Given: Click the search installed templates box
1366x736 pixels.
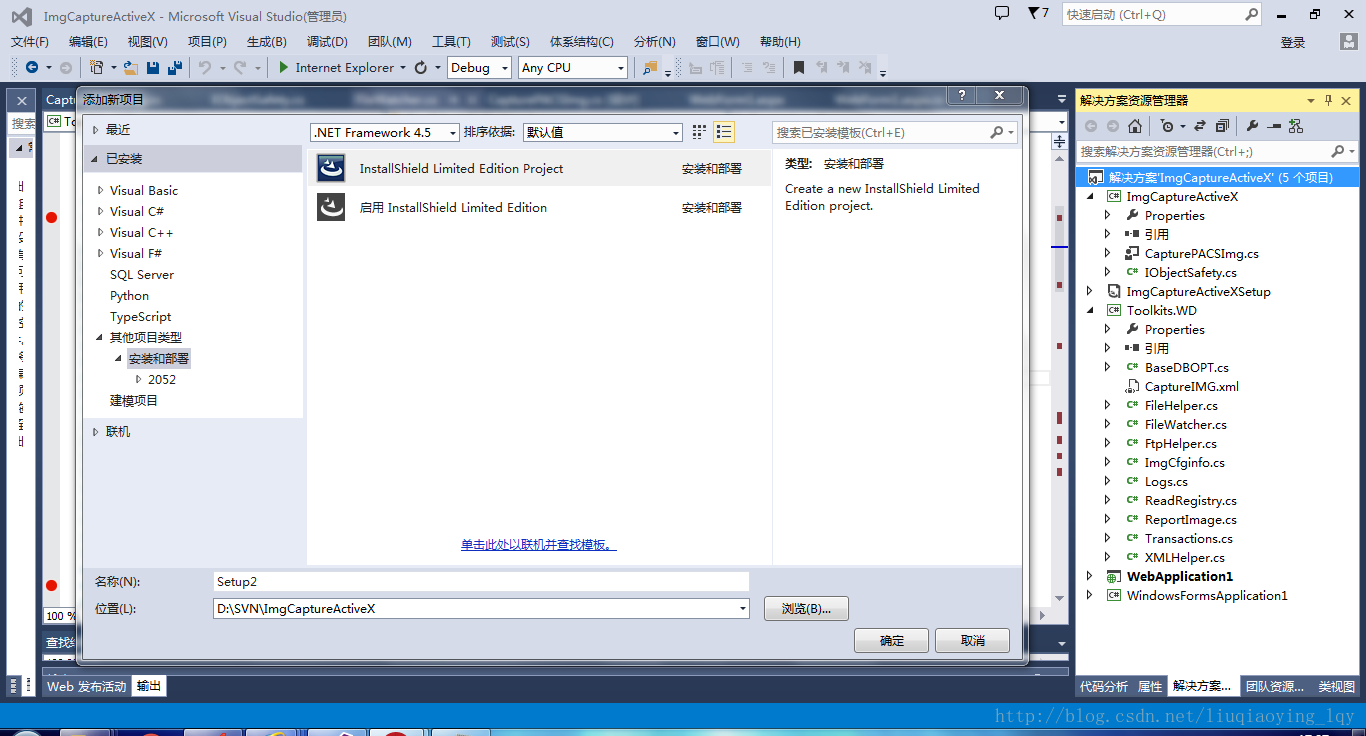Looking at the screenshot, I should point(895,132).
